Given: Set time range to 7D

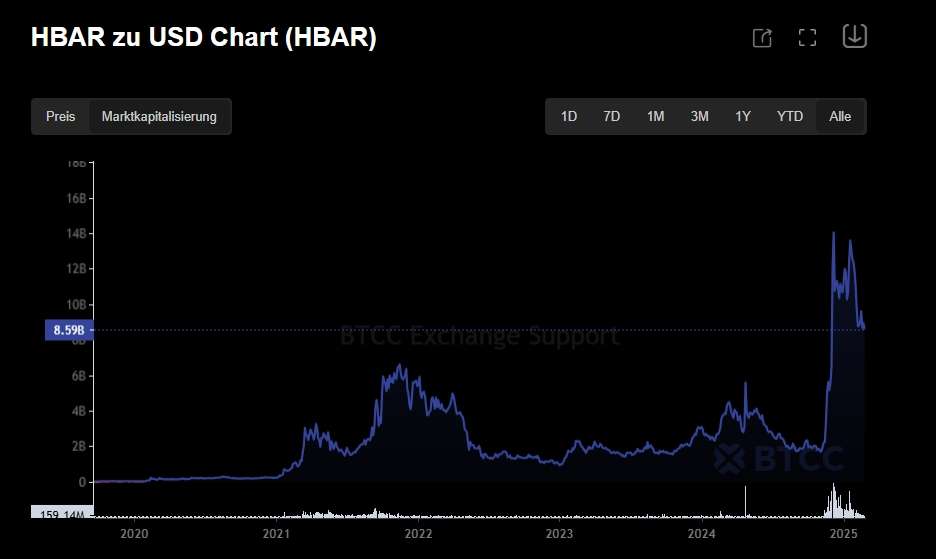Looking at the screenshot, I should click(x=611, y=116).
